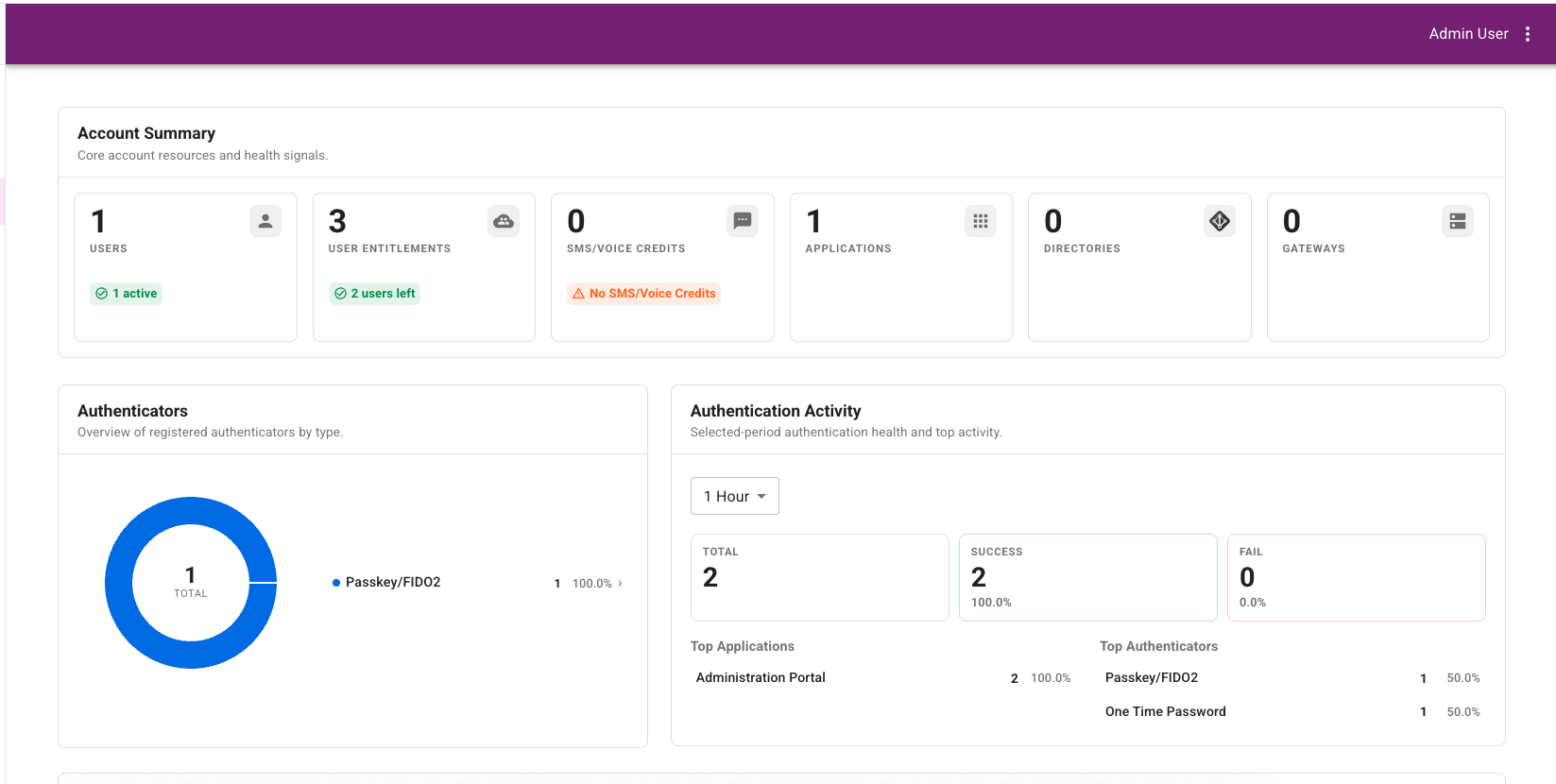This screenshot has height=784, width=1556.
Task: Click the DIRECTORIES label
Action: click(x=1082, y=248)
